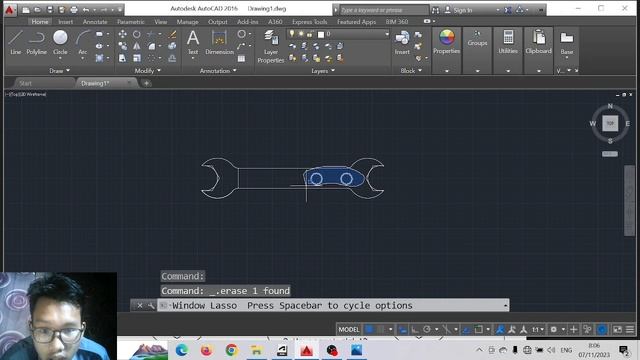This screenshot has width=640, height=360.
Task: Switch to the Drawing1 file tab
Action: pyautogui.click(x=95, y=83)
